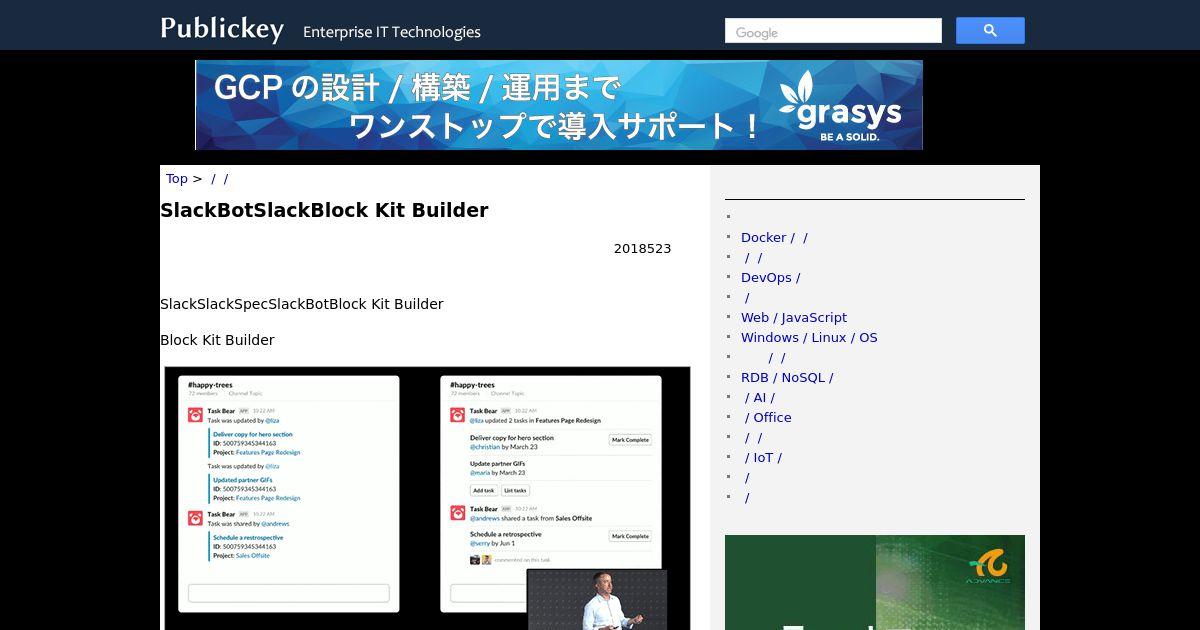Click the Enterprise IT Technologies tagline
Screen dimensions: 1200x630
392,32
